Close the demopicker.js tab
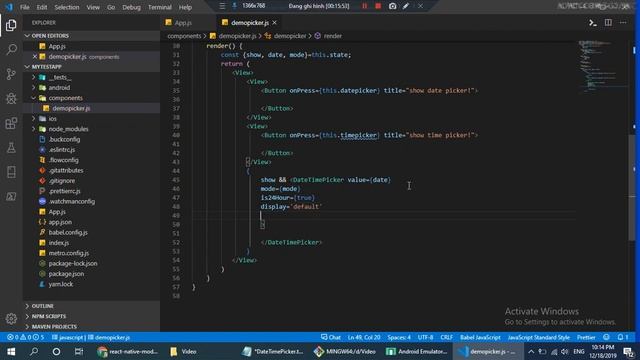 point(274,22)
